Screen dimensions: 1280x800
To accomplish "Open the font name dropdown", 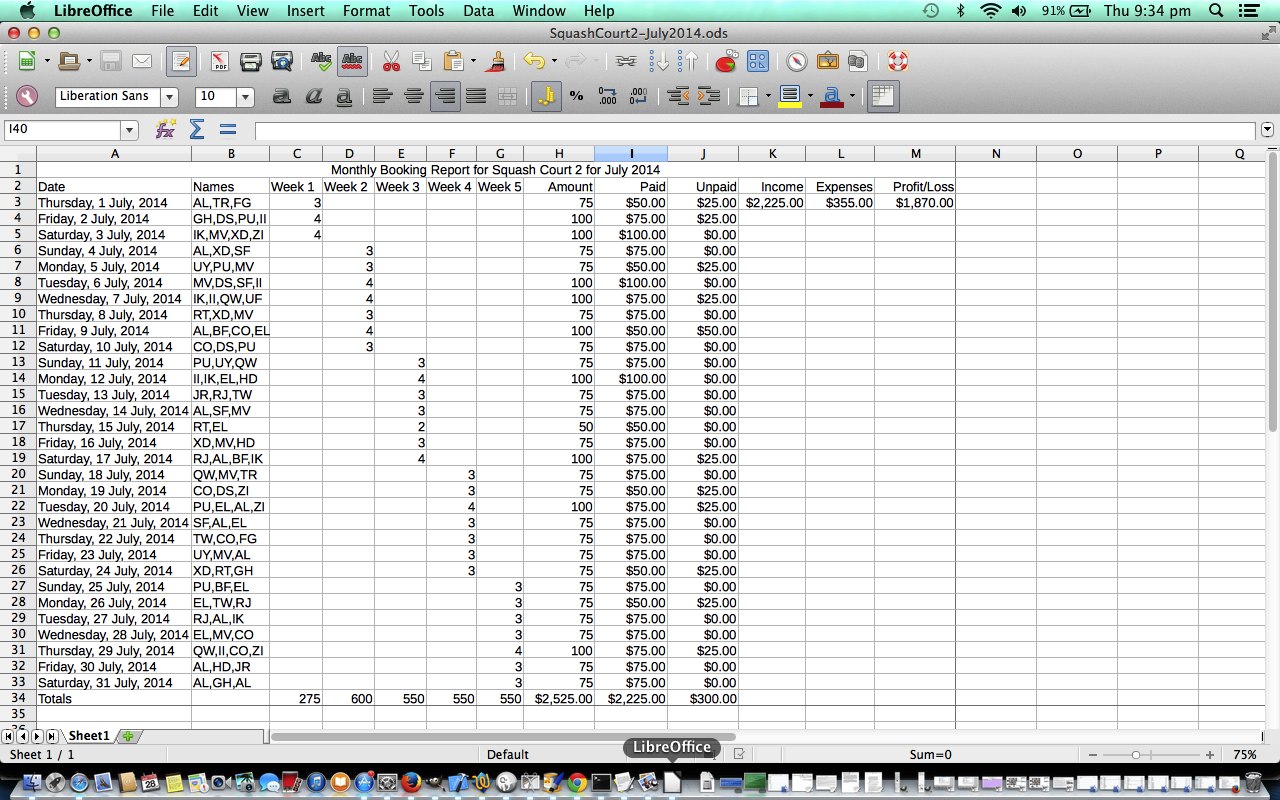I will [x=168, y=97].
